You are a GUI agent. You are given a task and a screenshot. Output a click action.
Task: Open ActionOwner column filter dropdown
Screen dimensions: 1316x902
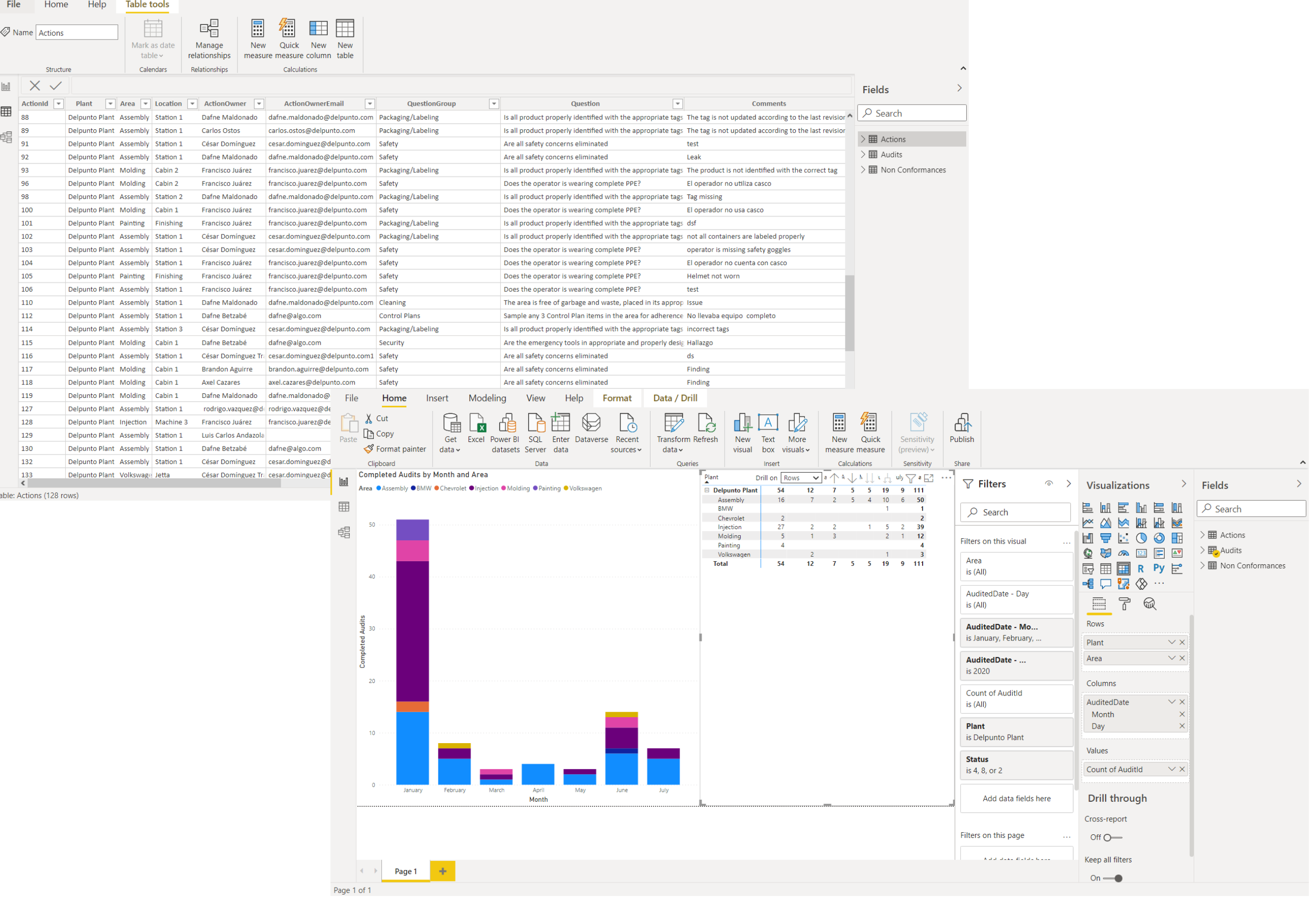coord(260,104)
